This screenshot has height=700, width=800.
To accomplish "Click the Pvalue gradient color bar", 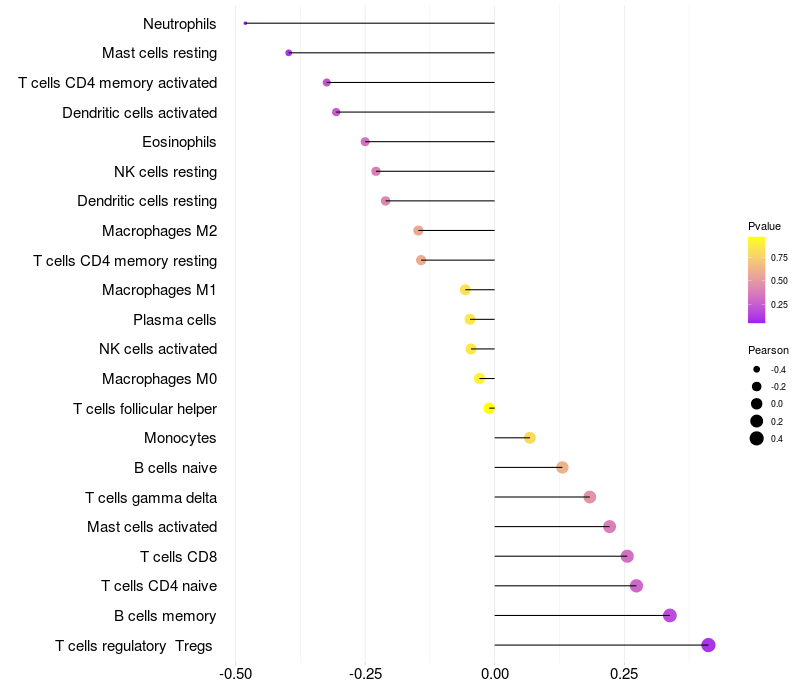I will coord(757,280).
